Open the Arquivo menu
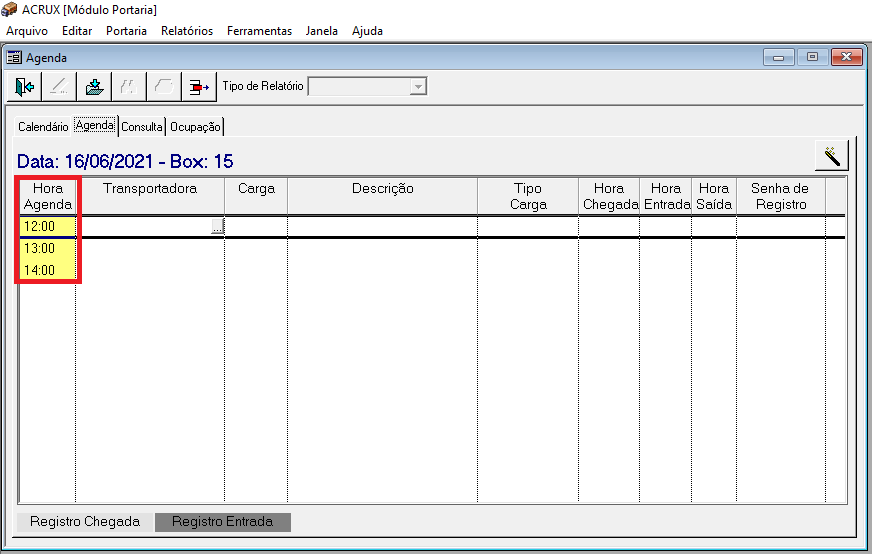This screenshot has width=872, height=555. coord(27,31)
